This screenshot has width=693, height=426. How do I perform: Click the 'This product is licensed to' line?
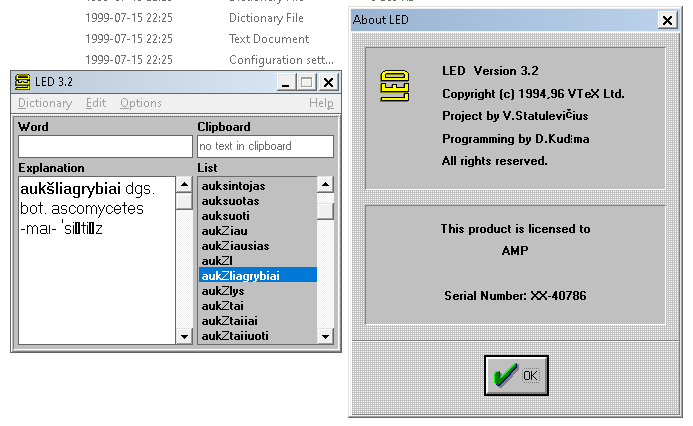(515, 229)
